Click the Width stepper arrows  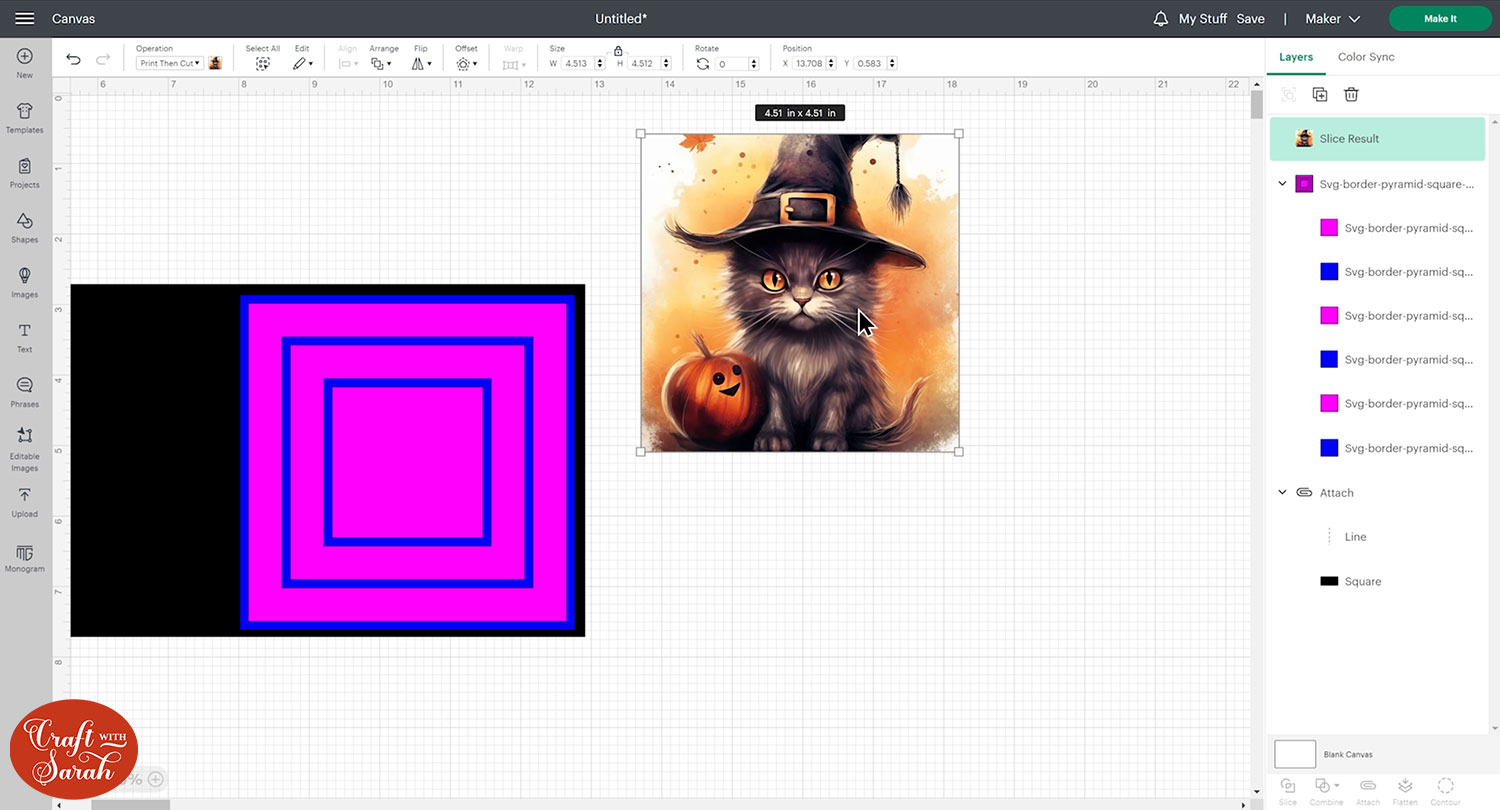point(600,63)
